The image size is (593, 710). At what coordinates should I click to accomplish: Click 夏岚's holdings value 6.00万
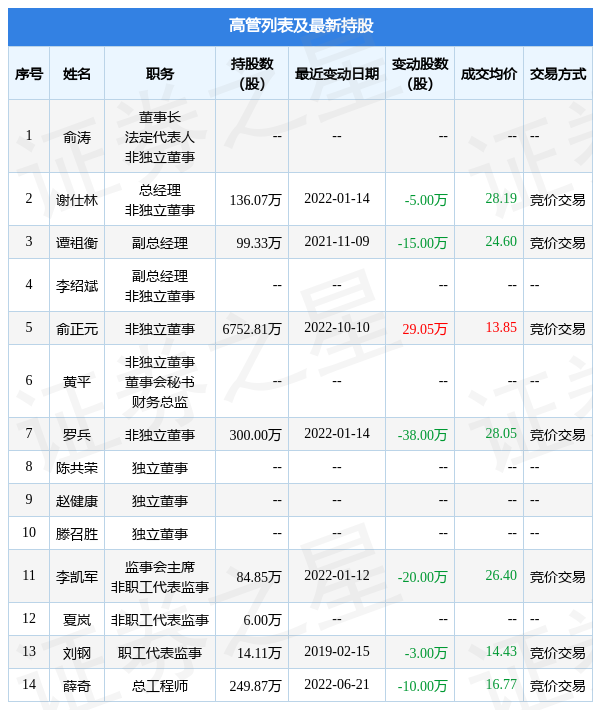click(262, 620)
